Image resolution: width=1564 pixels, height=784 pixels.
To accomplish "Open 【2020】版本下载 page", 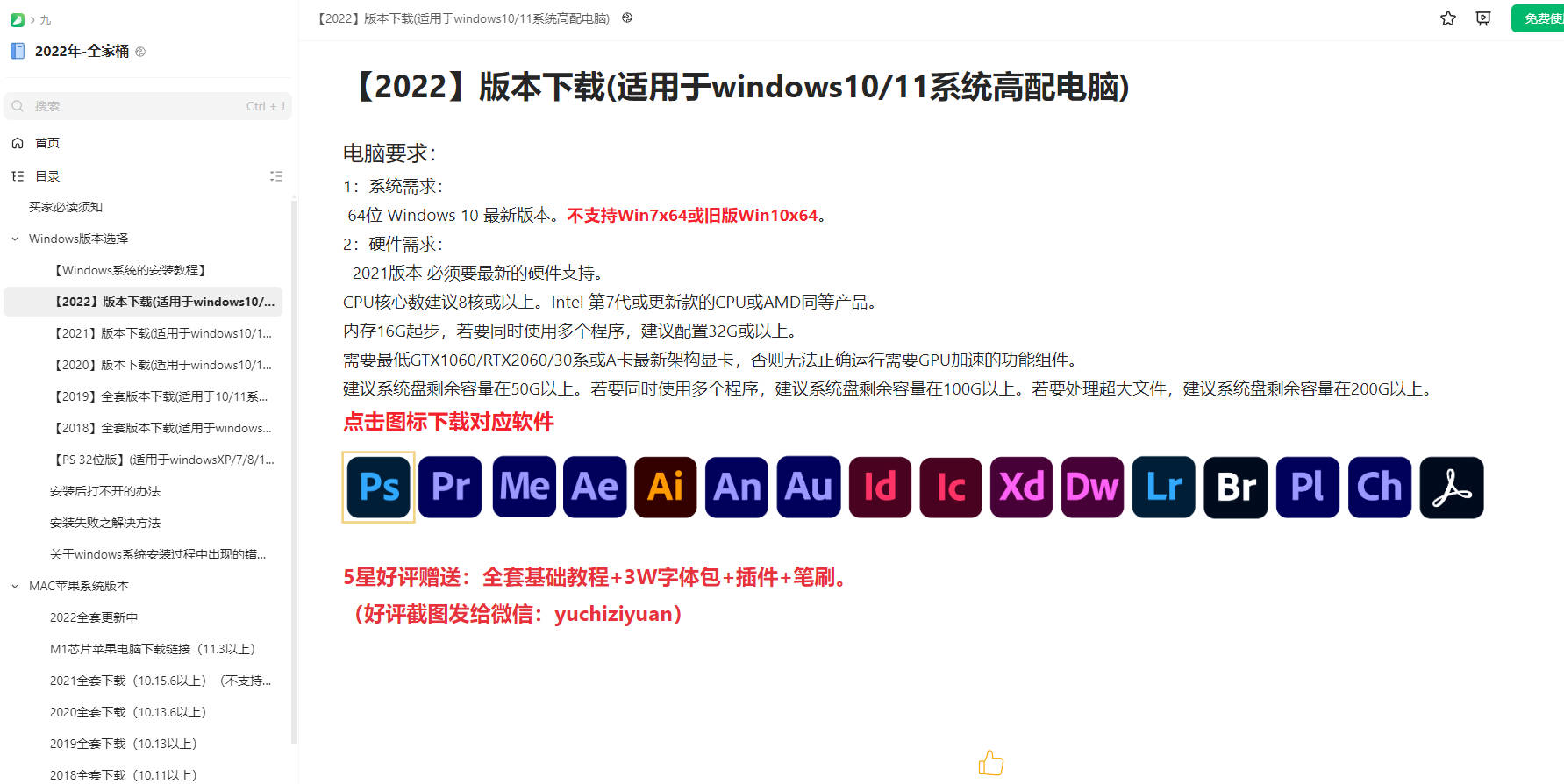I will point(162,365).
